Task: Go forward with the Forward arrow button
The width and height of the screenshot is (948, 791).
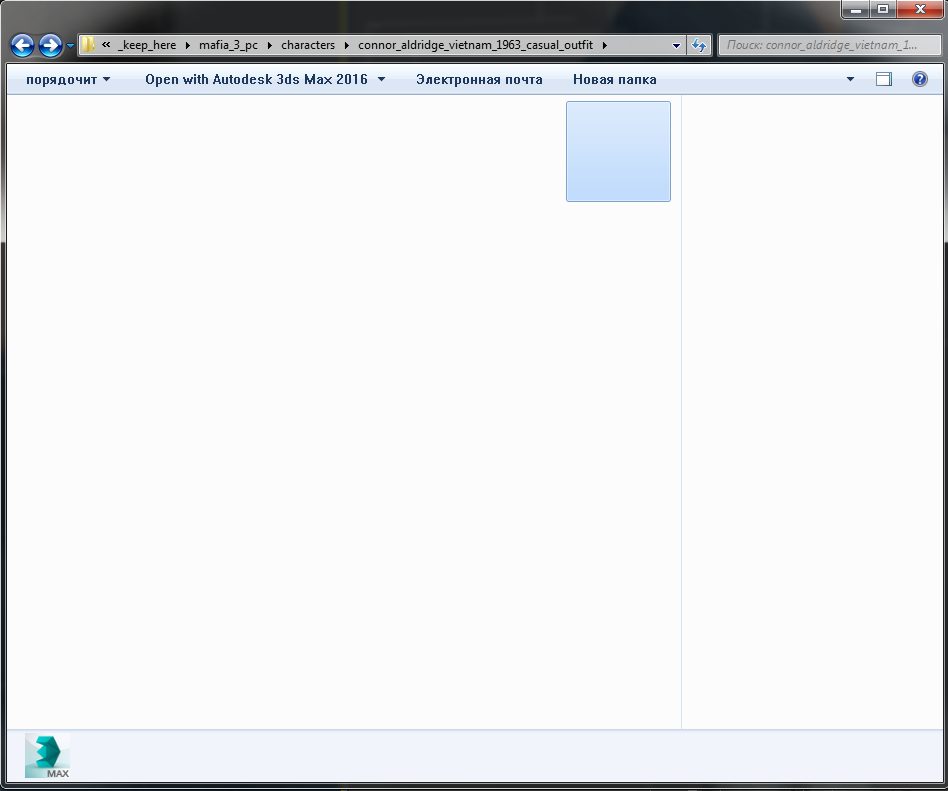Action: 51,45
